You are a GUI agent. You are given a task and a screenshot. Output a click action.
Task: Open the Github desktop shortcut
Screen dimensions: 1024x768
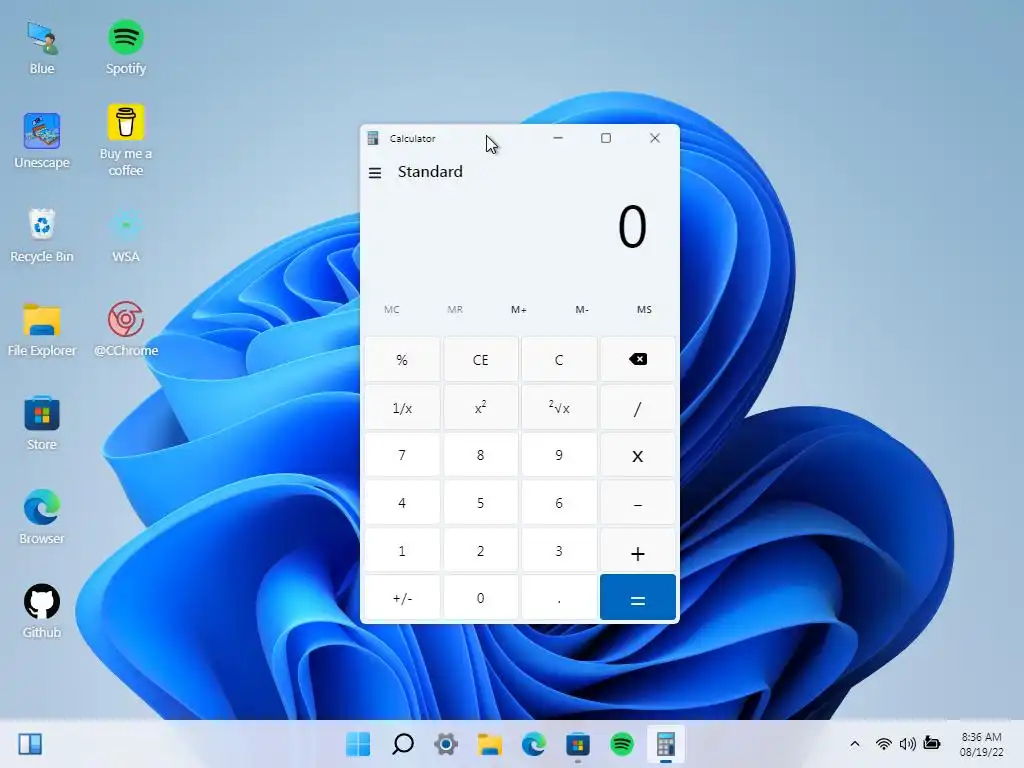42,611
